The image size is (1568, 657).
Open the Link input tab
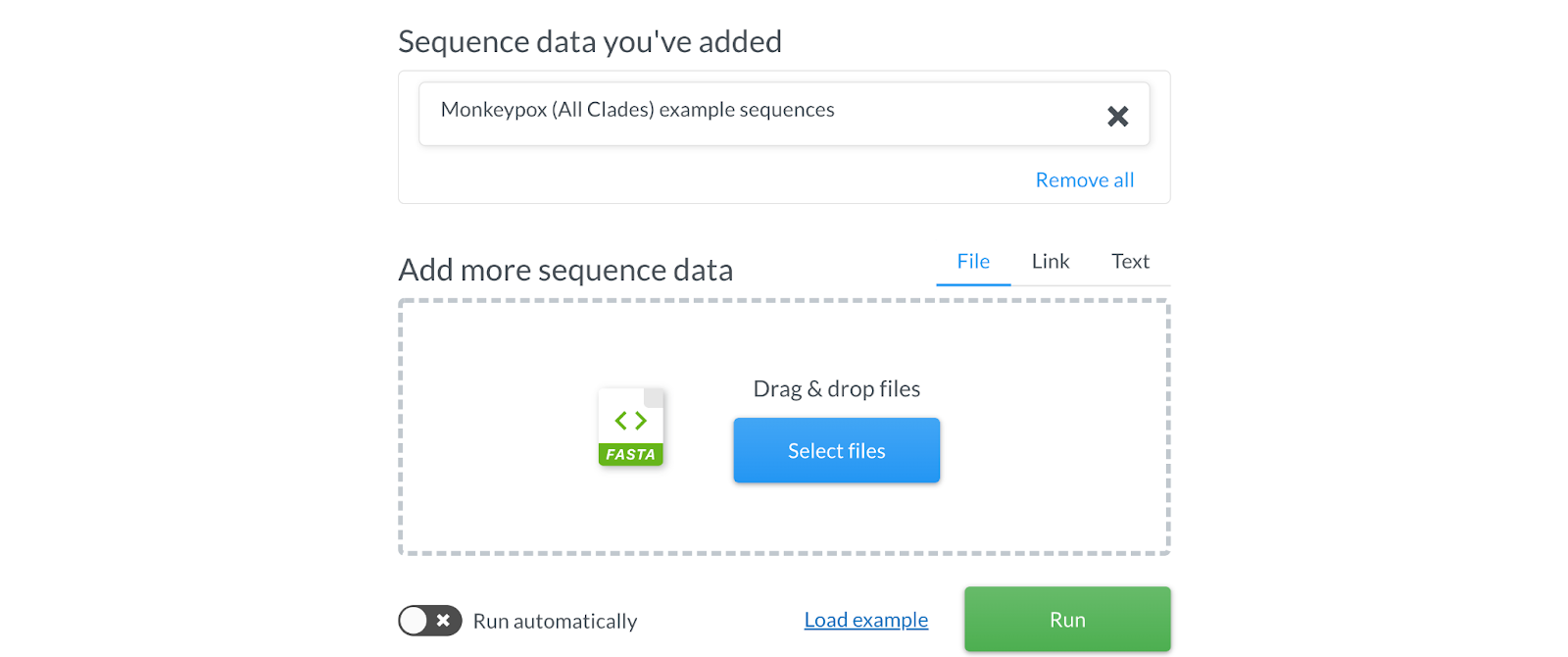1051,262
